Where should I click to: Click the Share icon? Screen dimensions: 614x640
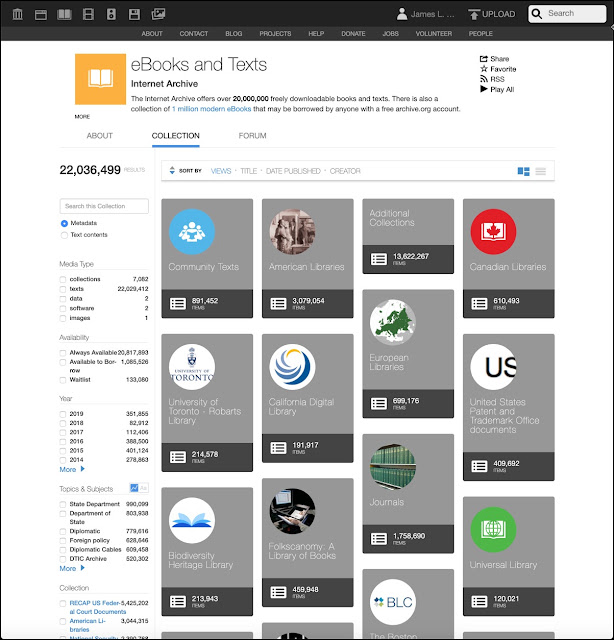coord(484,59)
